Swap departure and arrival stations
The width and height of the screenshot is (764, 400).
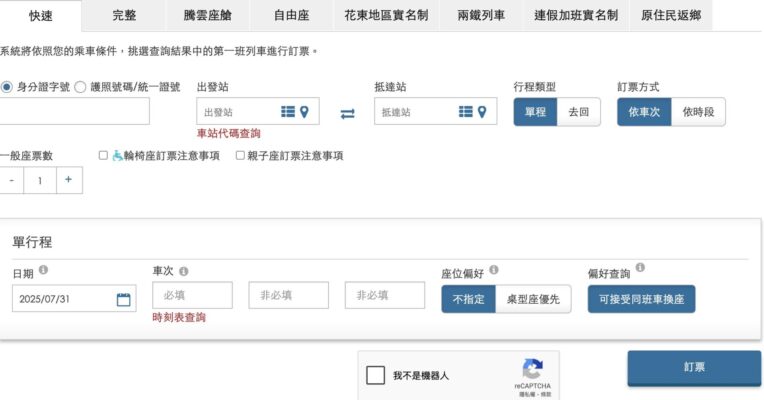tap(347, 114)
